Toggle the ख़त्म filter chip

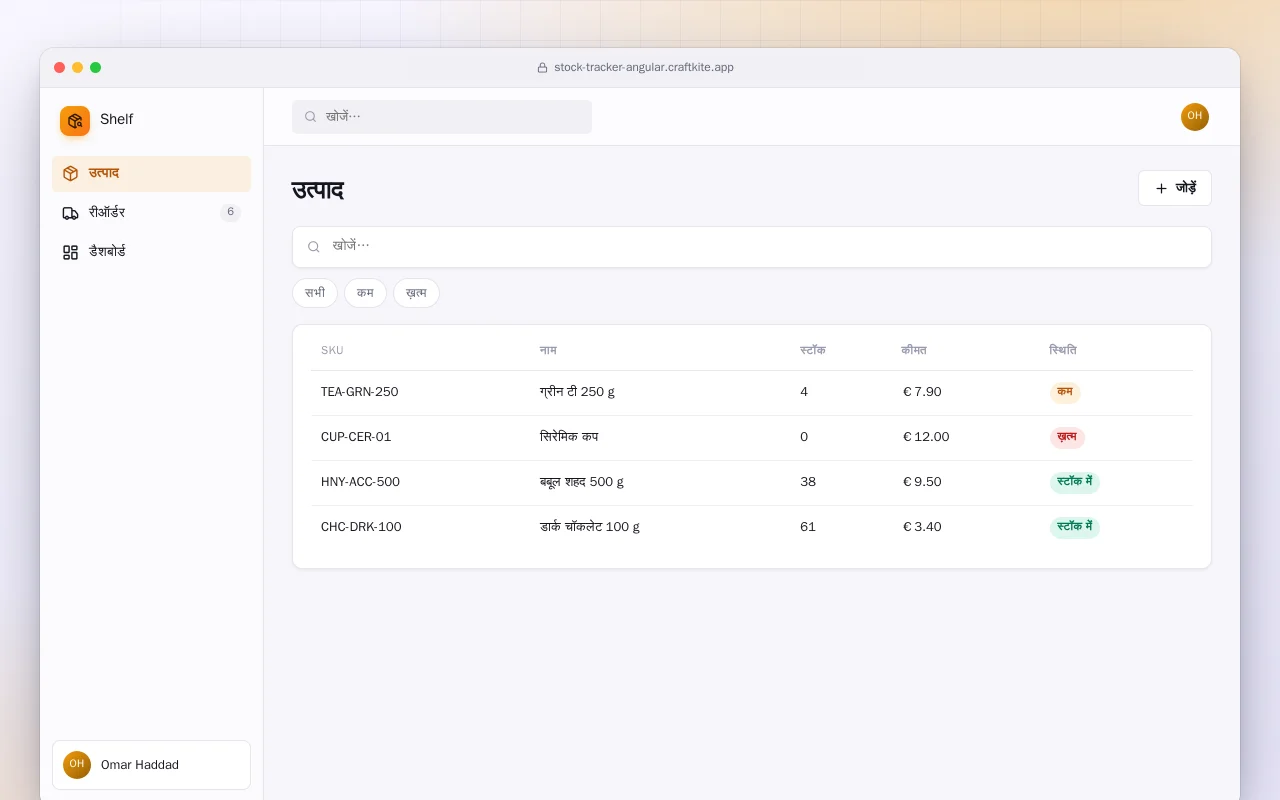(x=416, y=293)
